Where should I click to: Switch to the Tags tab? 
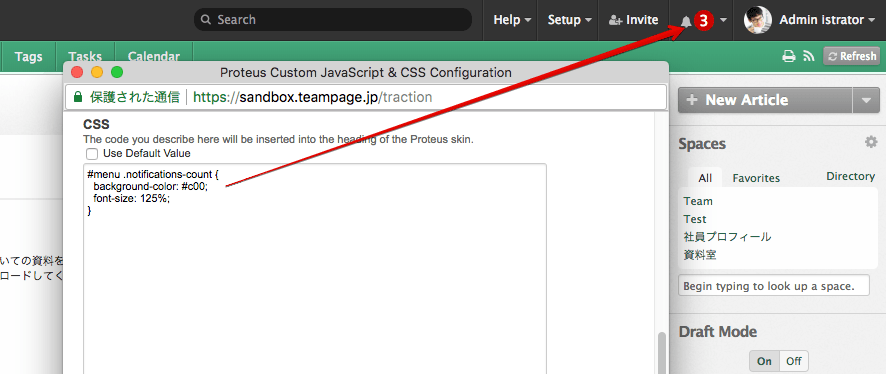29,56
